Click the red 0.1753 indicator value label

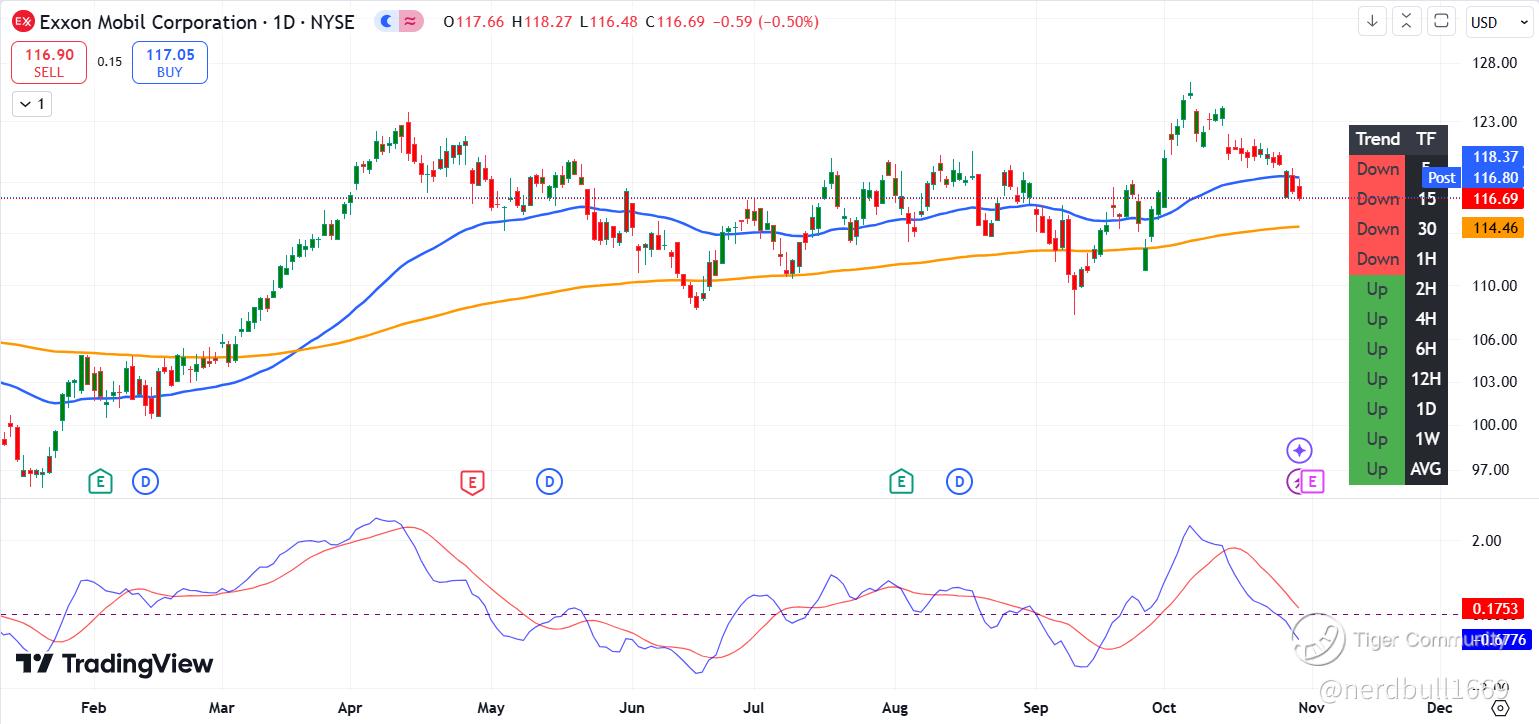1495,608
